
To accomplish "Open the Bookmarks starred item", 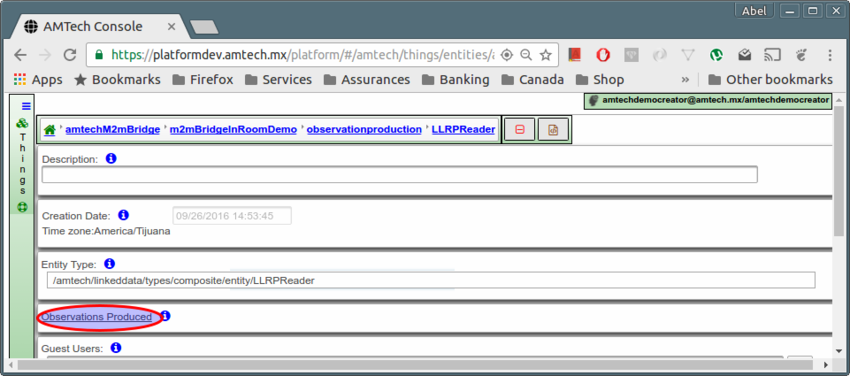I will [x=117, y=80].
